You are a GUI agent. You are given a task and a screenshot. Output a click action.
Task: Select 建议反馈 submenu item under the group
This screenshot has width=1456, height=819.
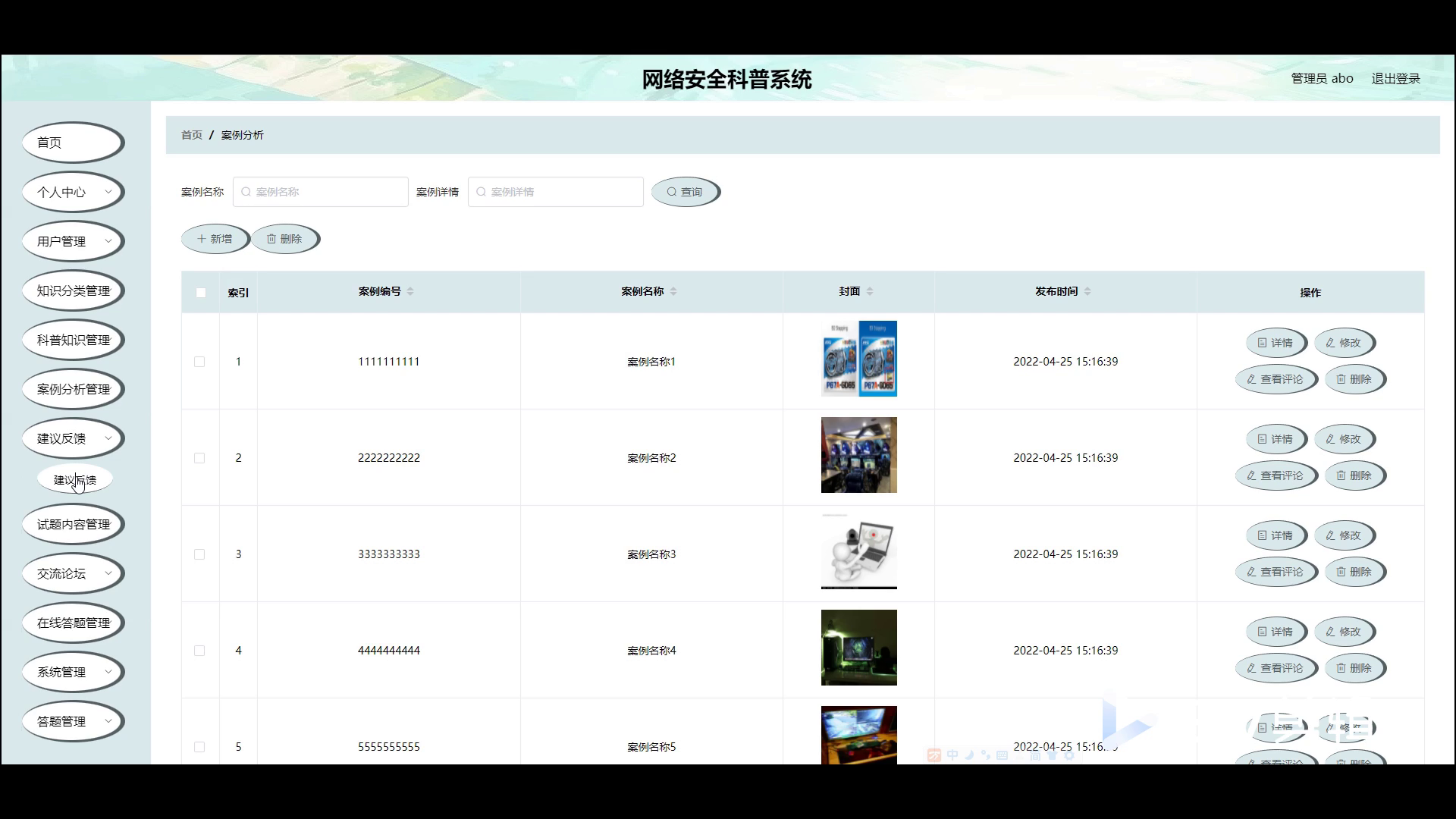pyautogui.click(x=75, y=479)
